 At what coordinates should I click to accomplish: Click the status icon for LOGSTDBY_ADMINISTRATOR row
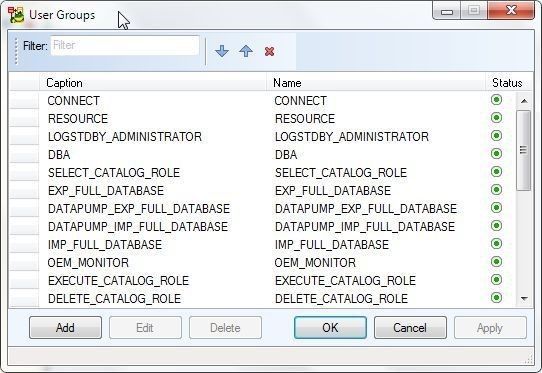pyautogui.click(x=496, y=136)
